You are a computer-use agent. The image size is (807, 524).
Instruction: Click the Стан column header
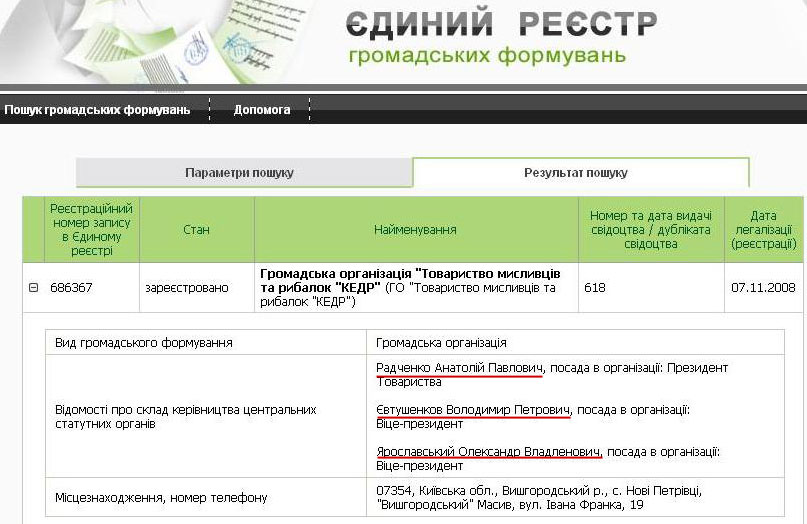coord(196,230)
